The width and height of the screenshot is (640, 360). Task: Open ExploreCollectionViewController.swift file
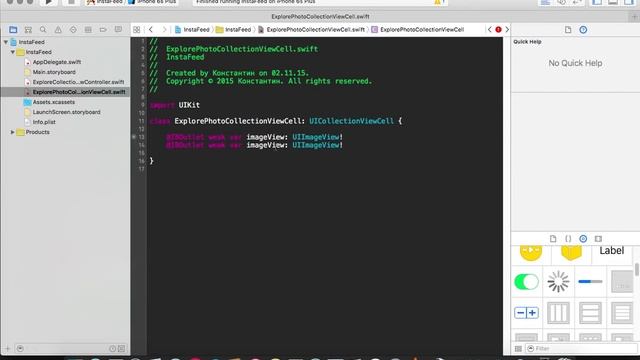[x=74, y=82]
